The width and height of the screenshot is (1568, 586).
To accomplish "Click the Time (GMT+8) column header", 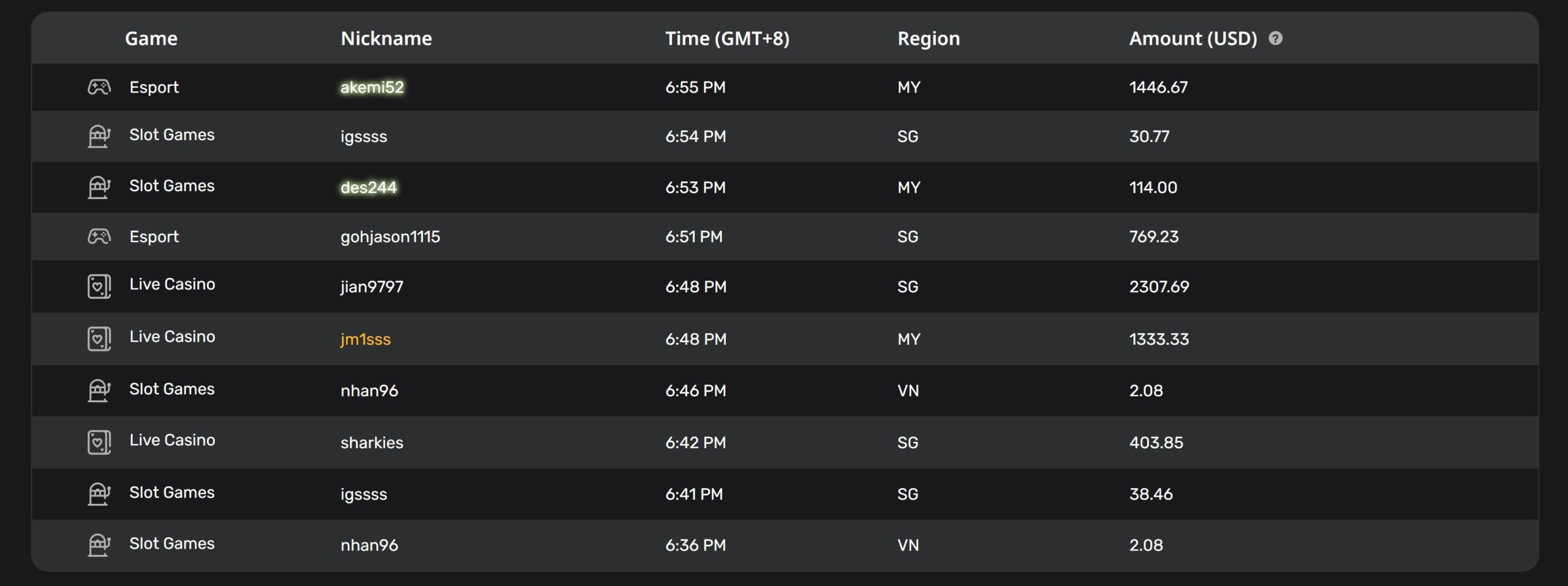I will 727,38.
